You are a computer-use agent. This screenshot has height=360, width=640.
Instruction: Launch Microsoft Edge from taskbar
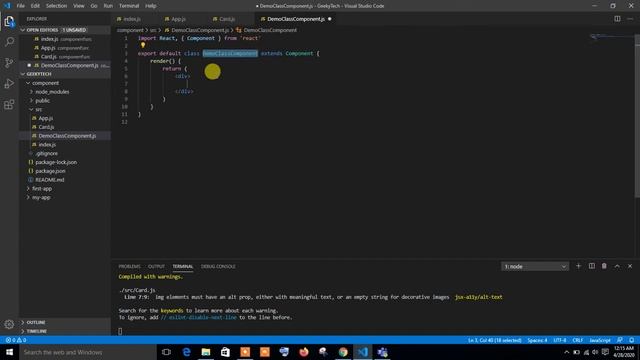point(186,352)
